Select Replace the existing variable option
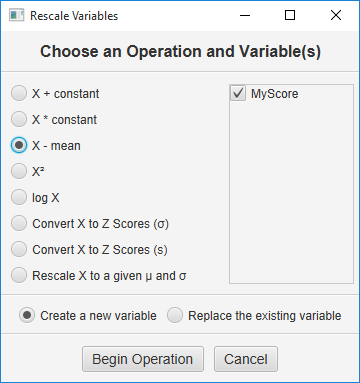The image size is (360, 383). pyautogui.click(x=175, y=315)
